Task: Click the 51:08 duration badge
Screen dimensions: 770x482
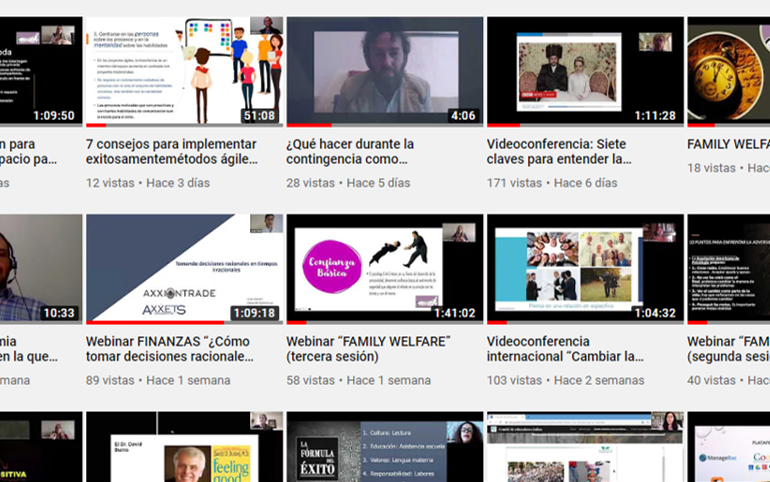Action: pos(260,116)
